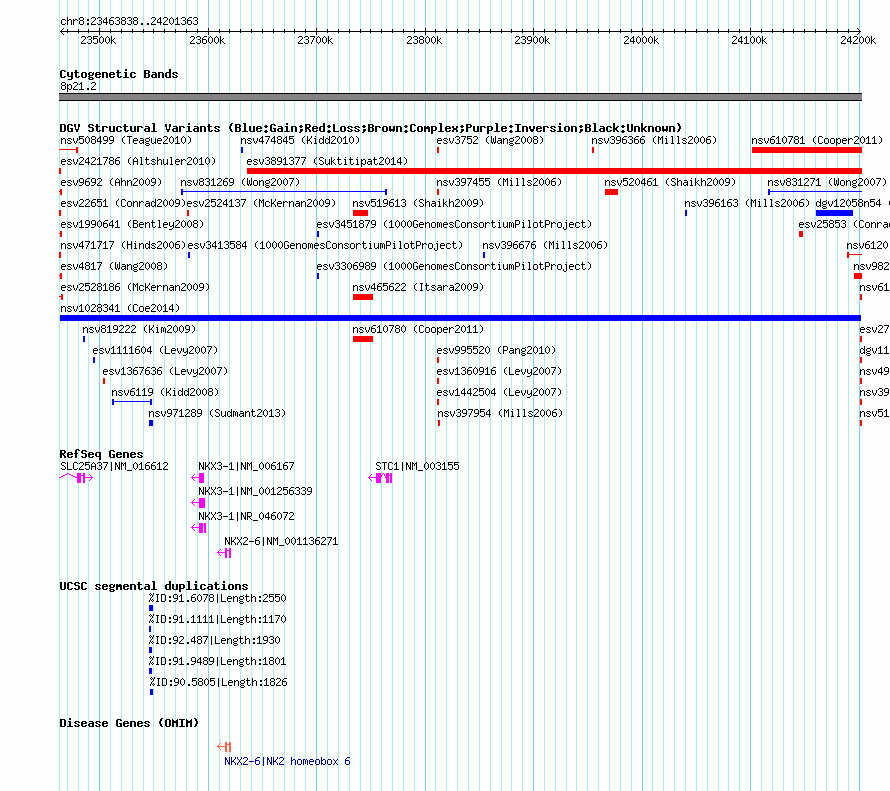
Task: Select the nsv396676 (Mills2006) label
Action: pyautogui.click(x=545, y=245)
